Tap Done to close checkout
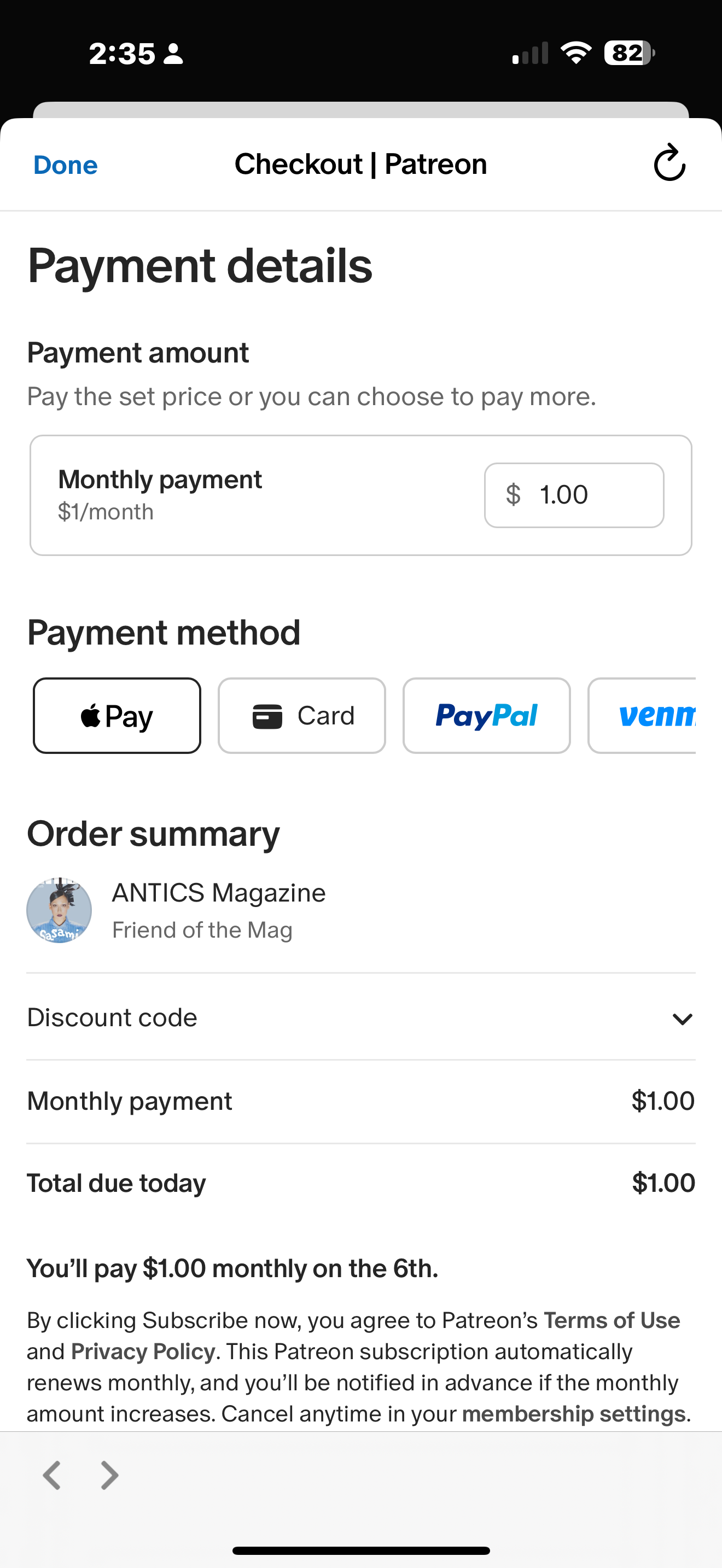Image resolution: width=722 pixels, height=1568 pixels. (x=66, y=165)
